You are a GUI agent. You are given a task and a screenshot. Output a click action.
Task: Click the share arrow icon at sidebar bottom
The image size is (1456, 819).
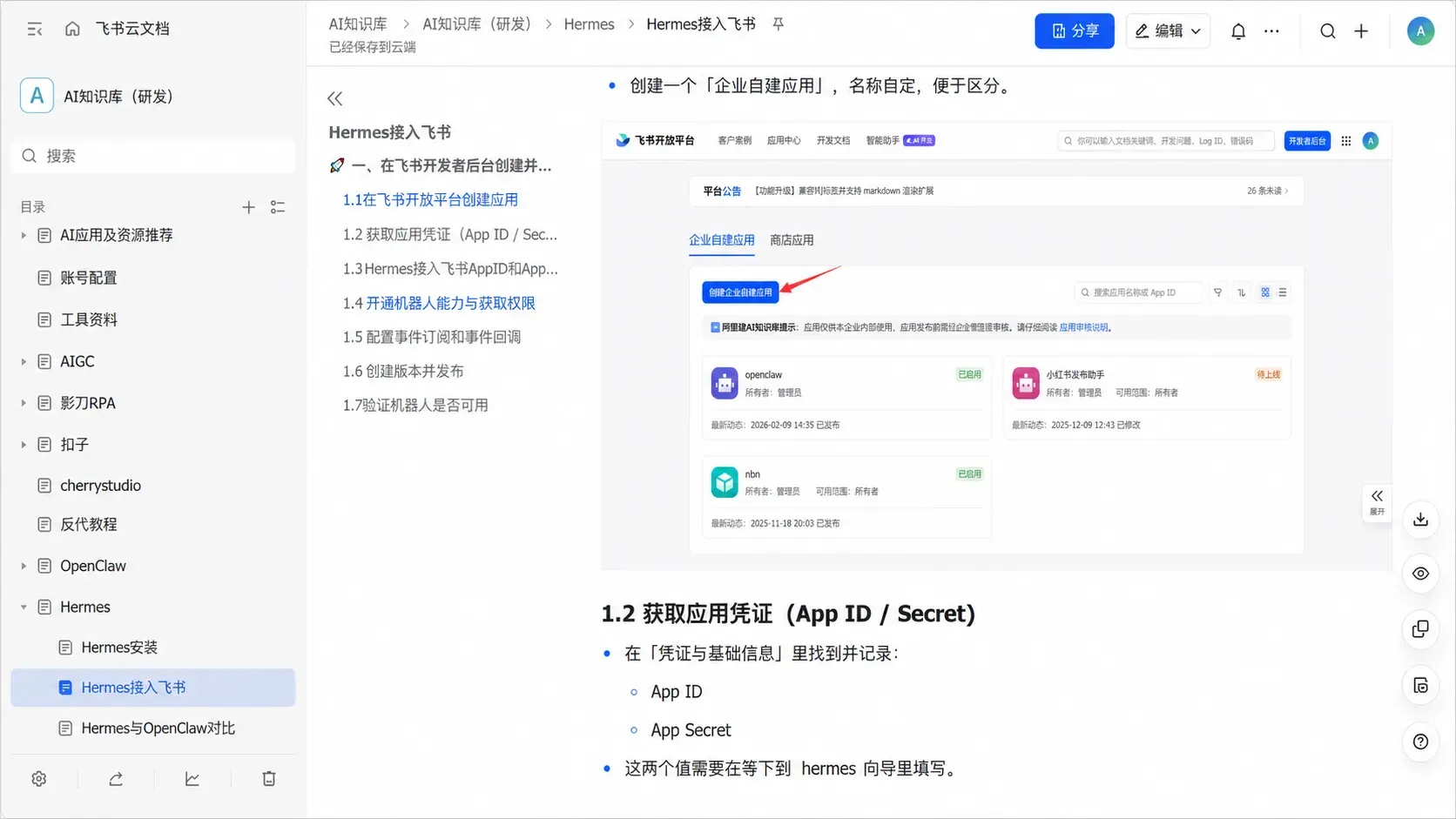116,779
